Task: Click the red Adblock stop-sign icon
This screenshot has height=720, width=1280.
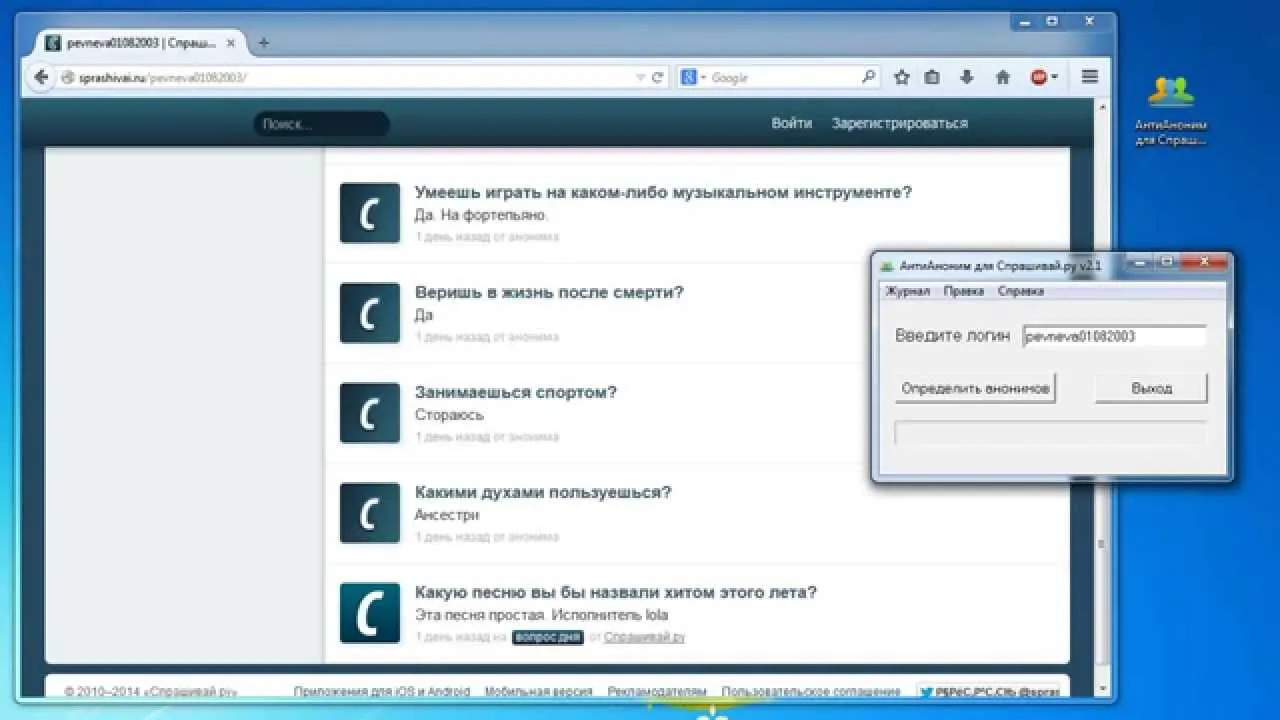Action: (x=1039, y=77)
